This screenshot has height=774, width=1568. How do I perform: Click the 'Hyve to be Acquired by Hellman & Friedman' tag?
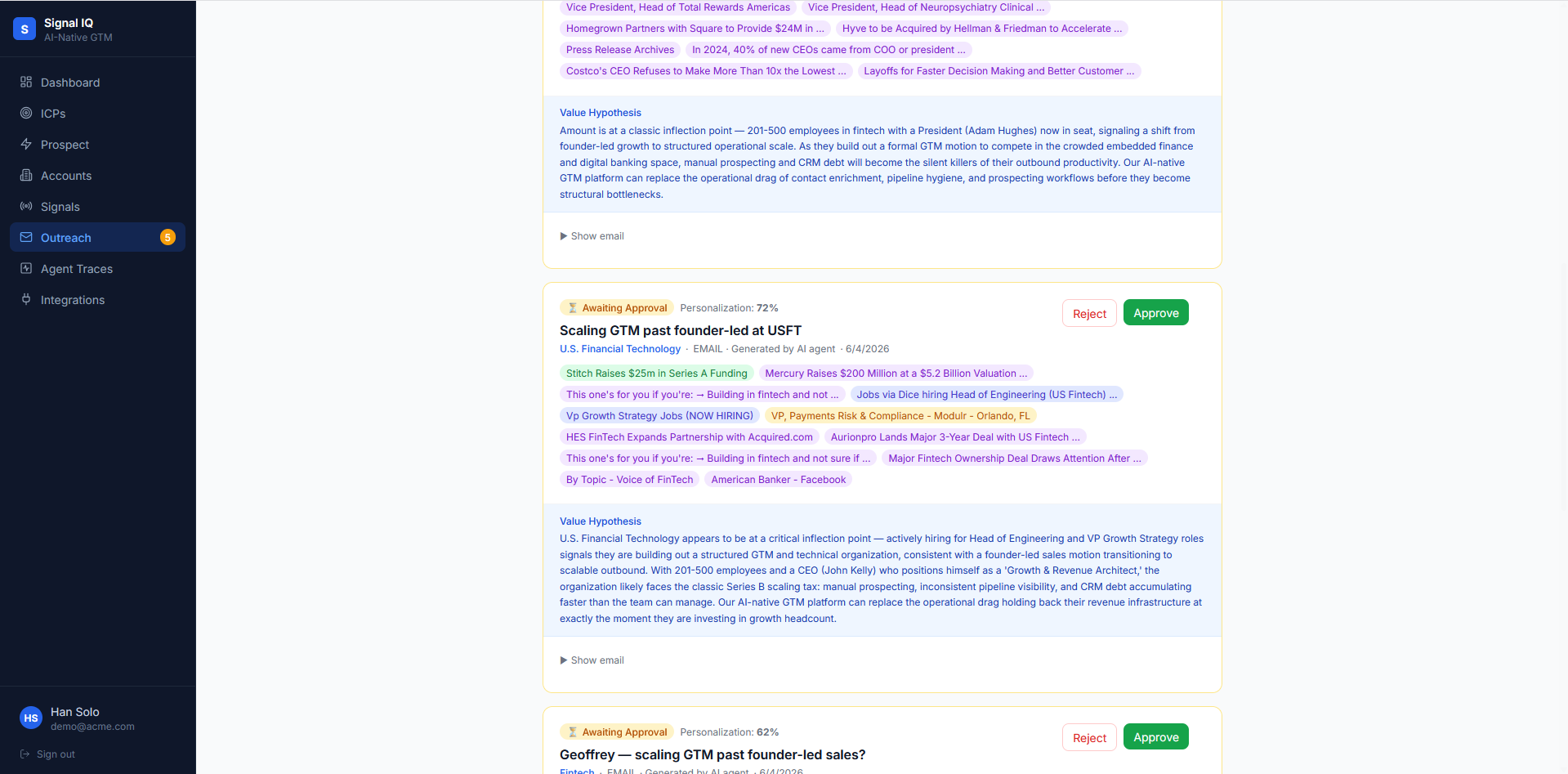pos(982,29)
